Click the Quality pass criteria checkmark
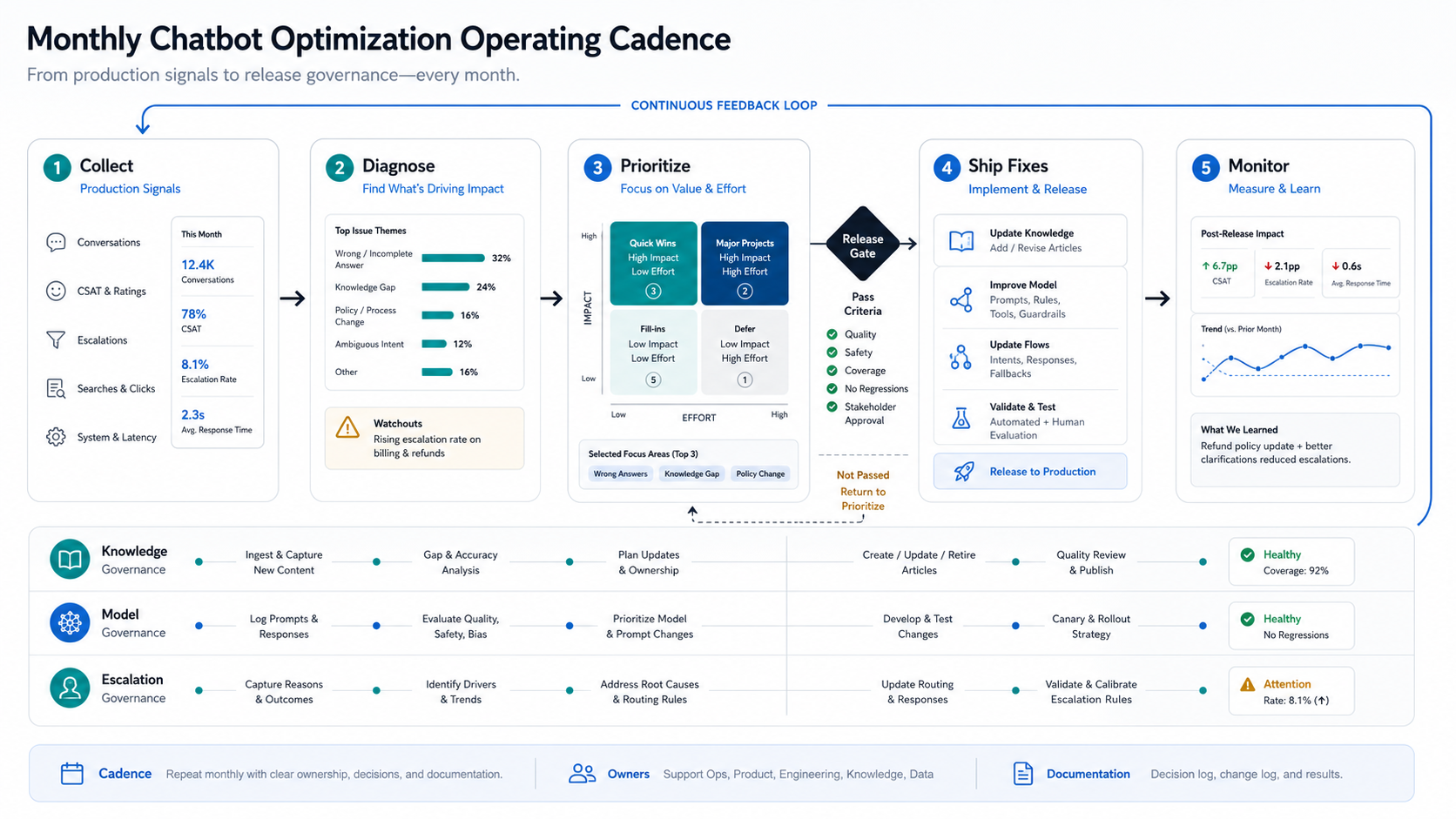The height and width of the screenshot is (819, 1456). pyautogui.click(x=832, y=334)
